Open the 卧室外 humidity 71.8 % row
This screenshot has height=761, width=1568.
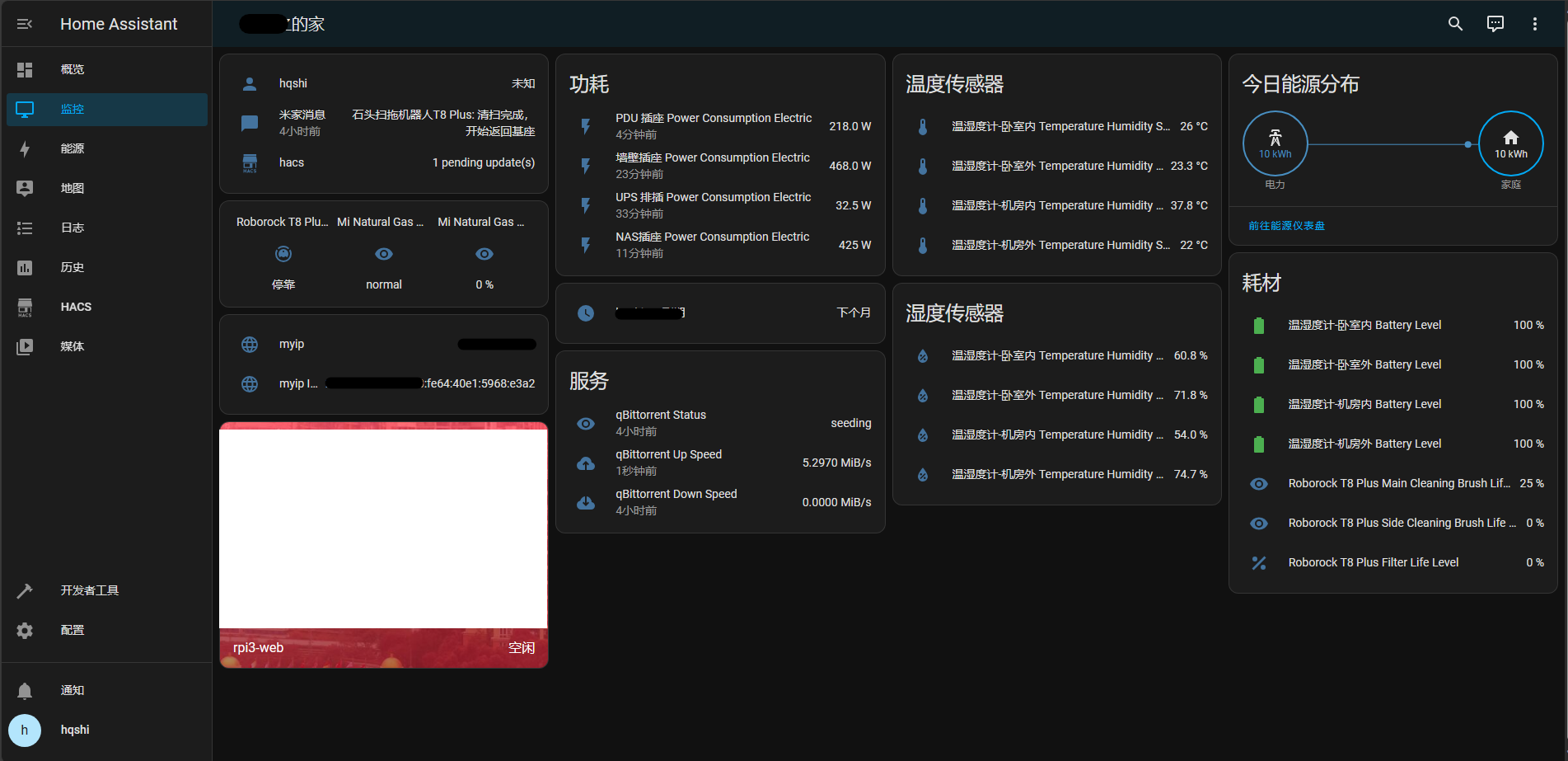pyautogui.click(x=1057, y=395)
